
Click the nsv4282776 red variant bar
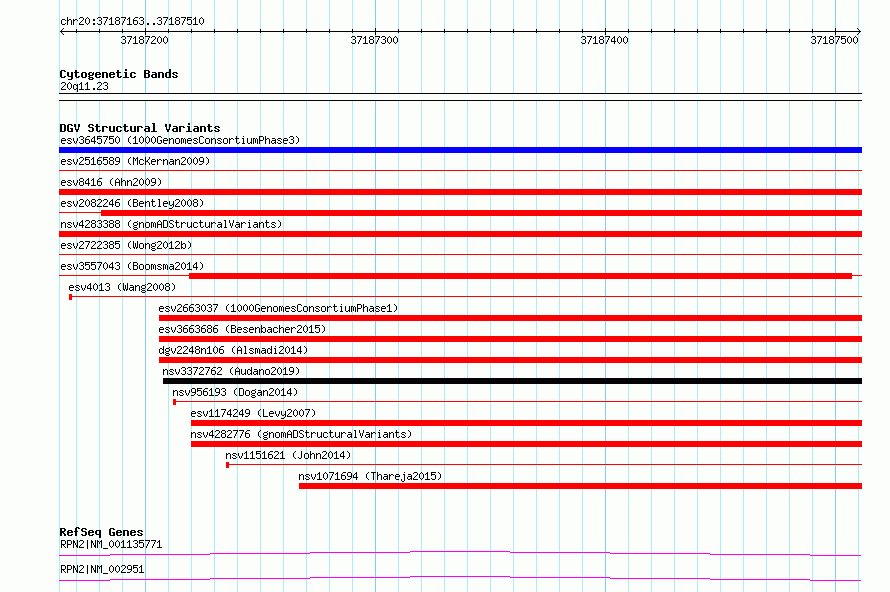pos(526,444)
